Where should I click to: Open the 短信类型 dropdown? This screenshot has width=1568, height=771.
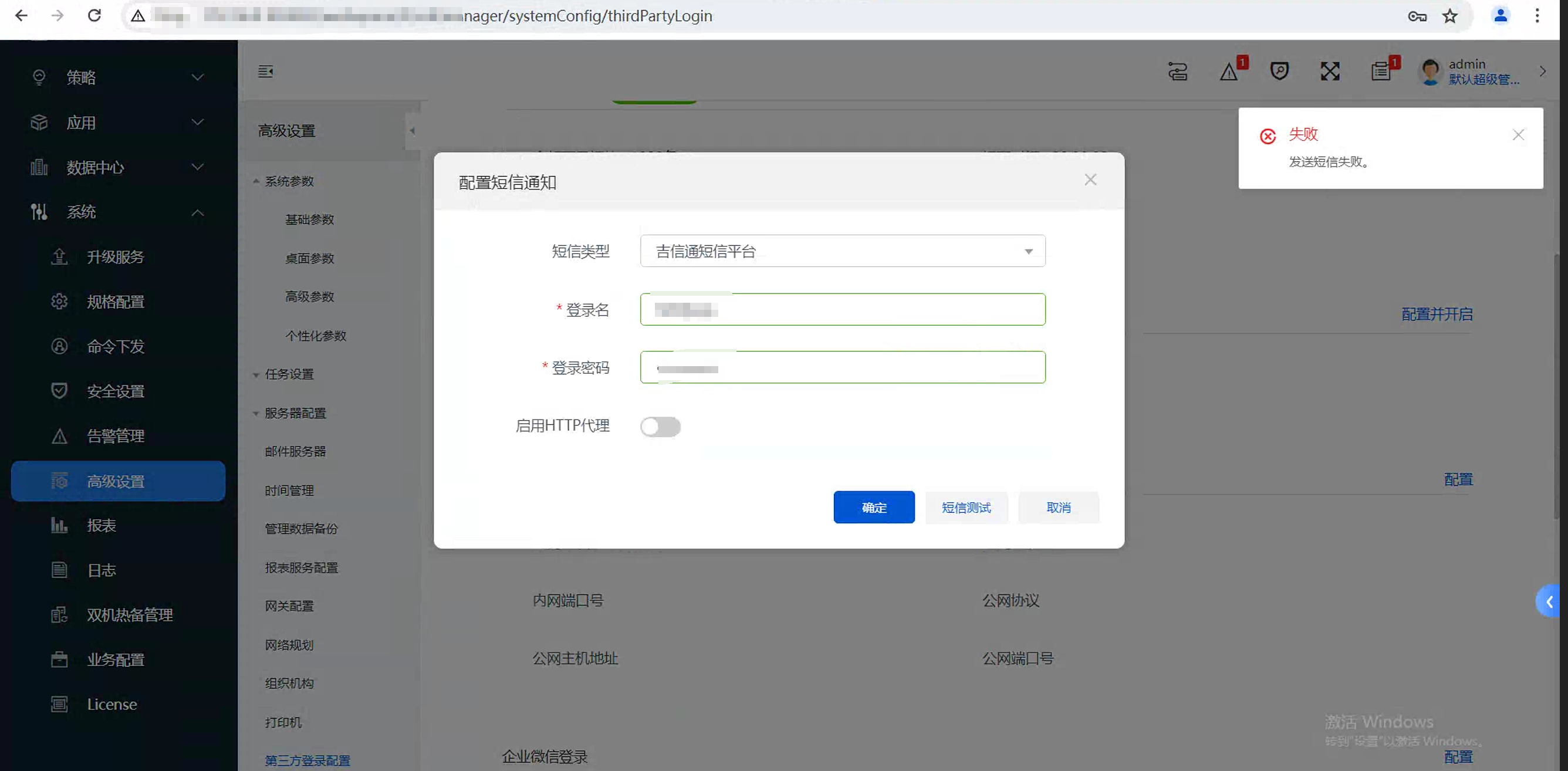point(843,251)
